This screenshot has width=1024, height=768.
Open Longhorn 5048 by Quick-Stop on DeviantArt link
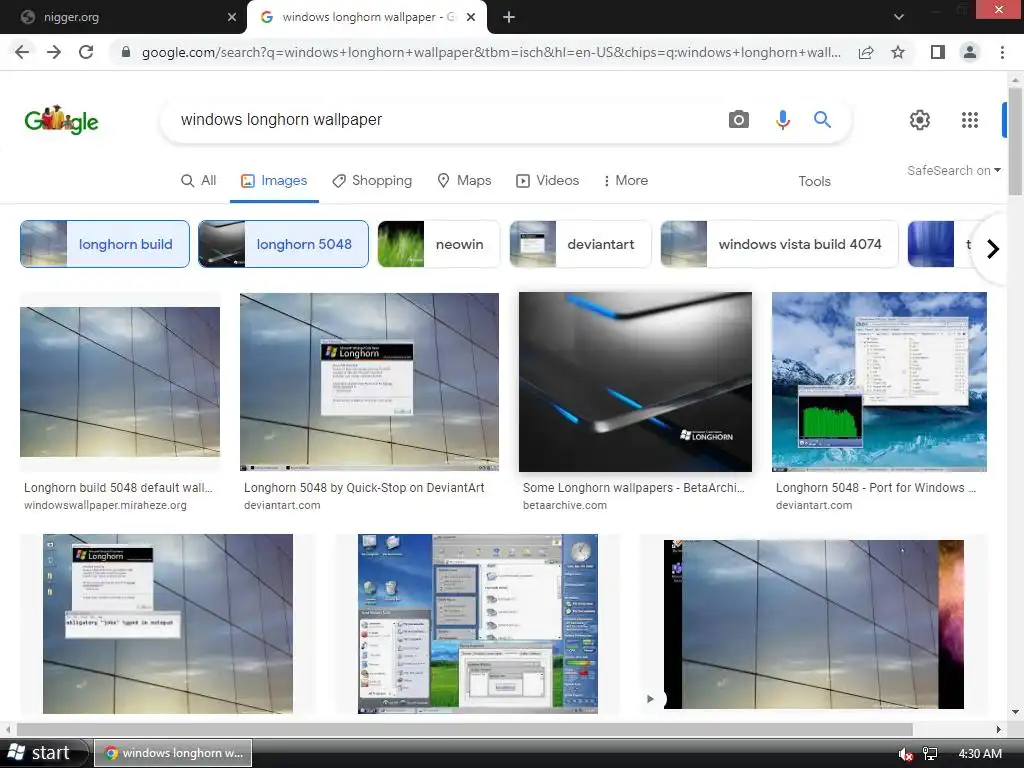tap(364, 488)
